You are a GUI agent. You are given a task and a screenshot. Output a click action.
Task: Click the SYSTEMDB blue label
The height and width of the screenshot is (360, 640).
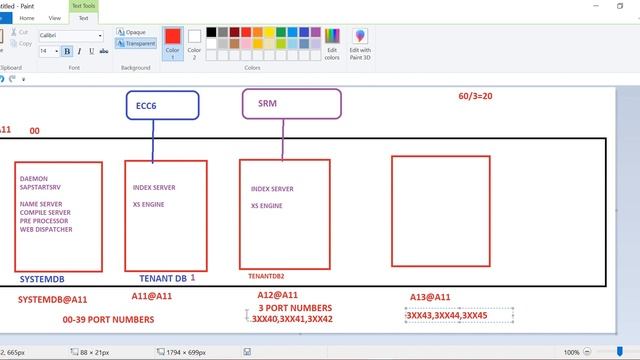pos(42,279)
